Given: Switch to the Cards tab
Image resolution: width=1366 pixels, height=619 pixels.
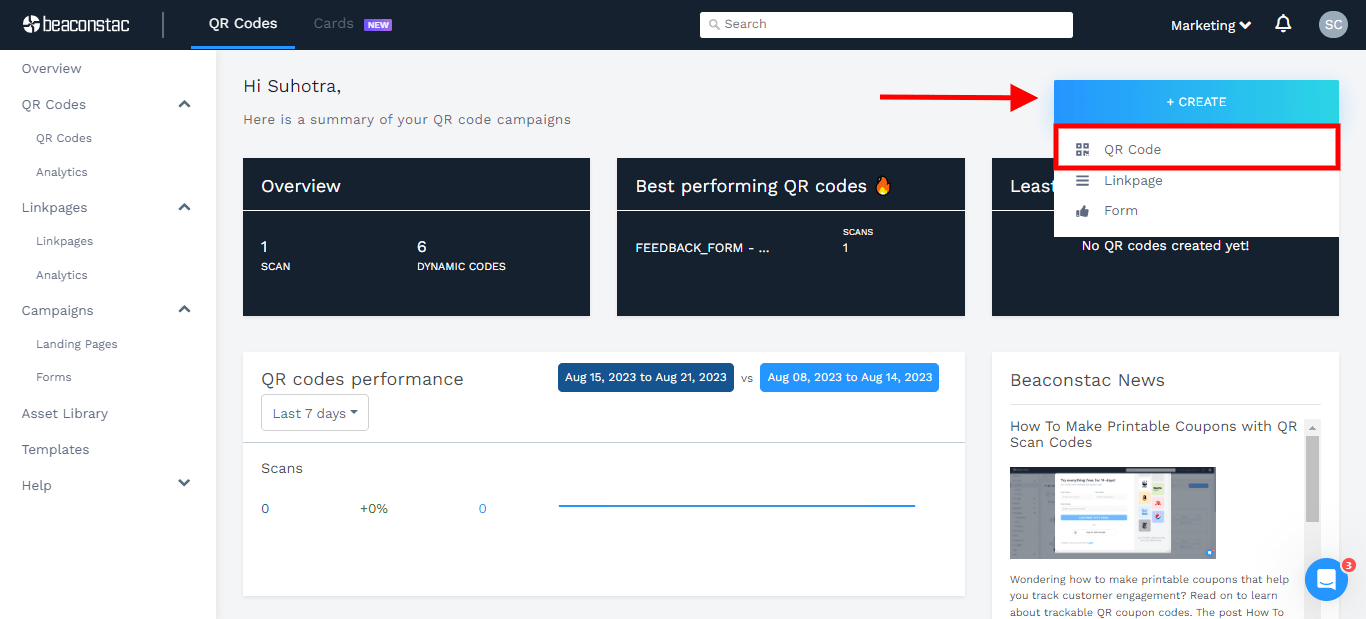Looking at the screenshot, I should tap(334, 24).
